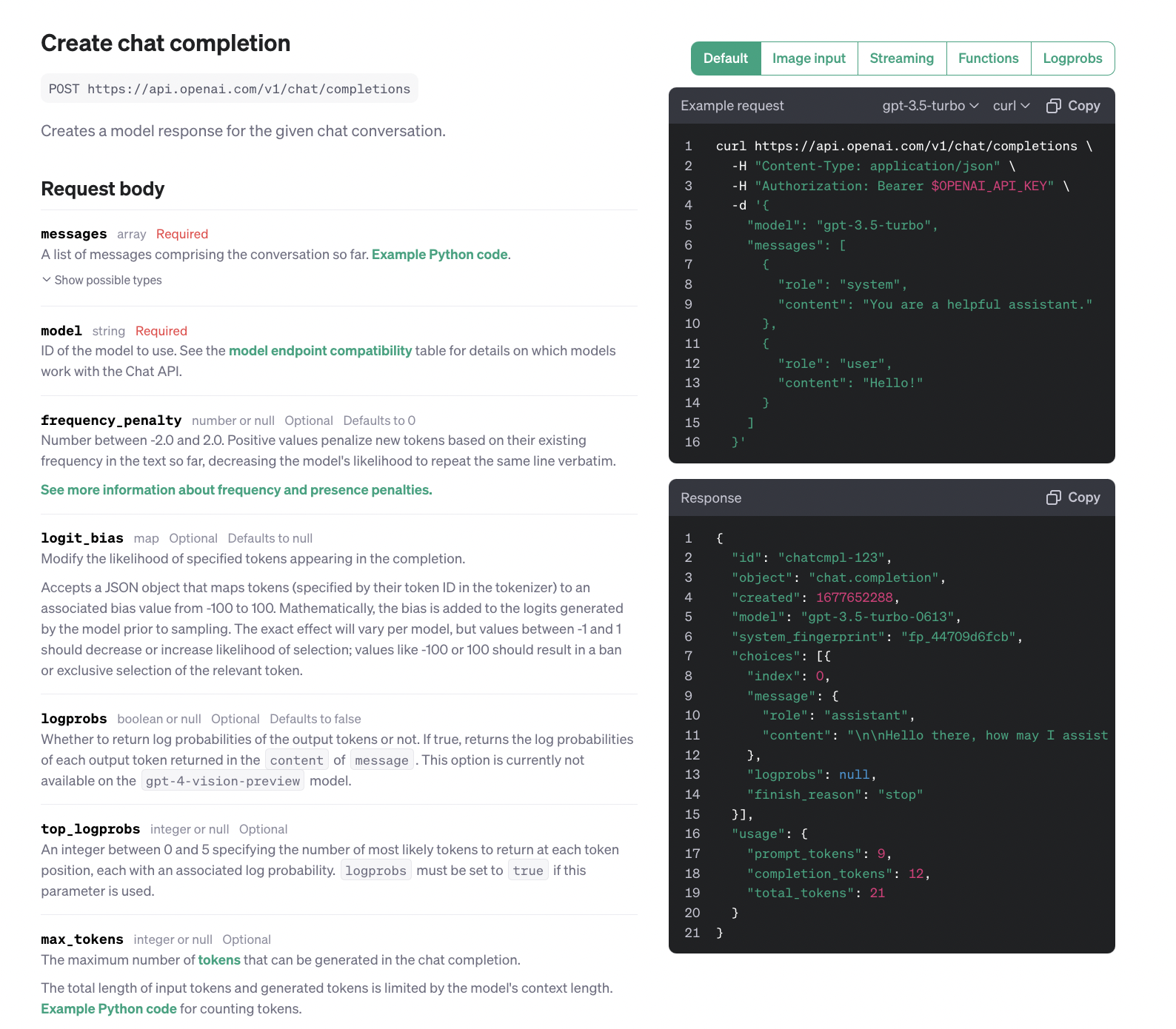Viewport: 1176px width, 1029px height.
Task: Open model endpoint compatibility link
Action: (x=320, y=351)
